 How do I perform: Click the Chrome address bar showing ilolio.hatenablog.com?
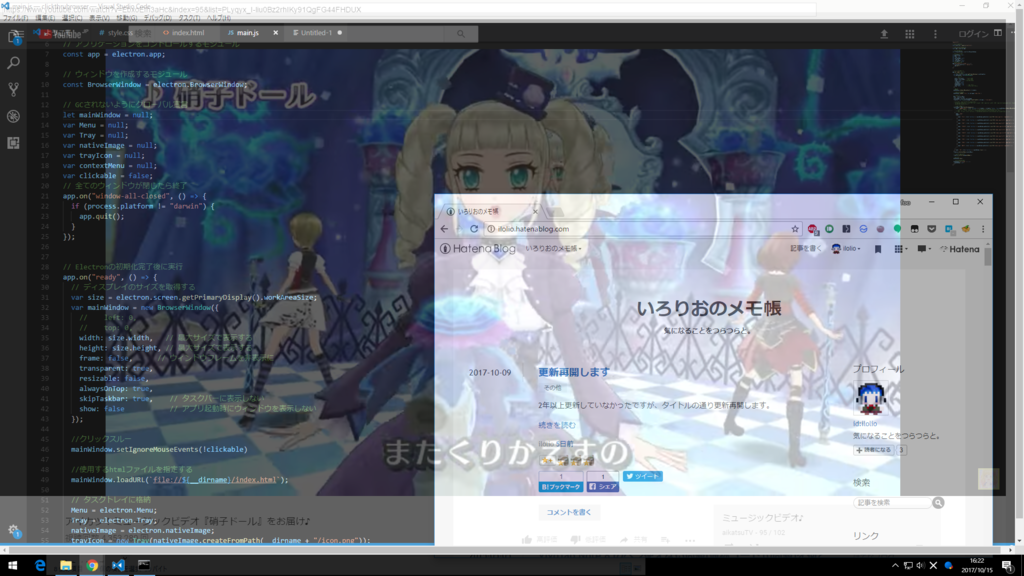point(641,229)
